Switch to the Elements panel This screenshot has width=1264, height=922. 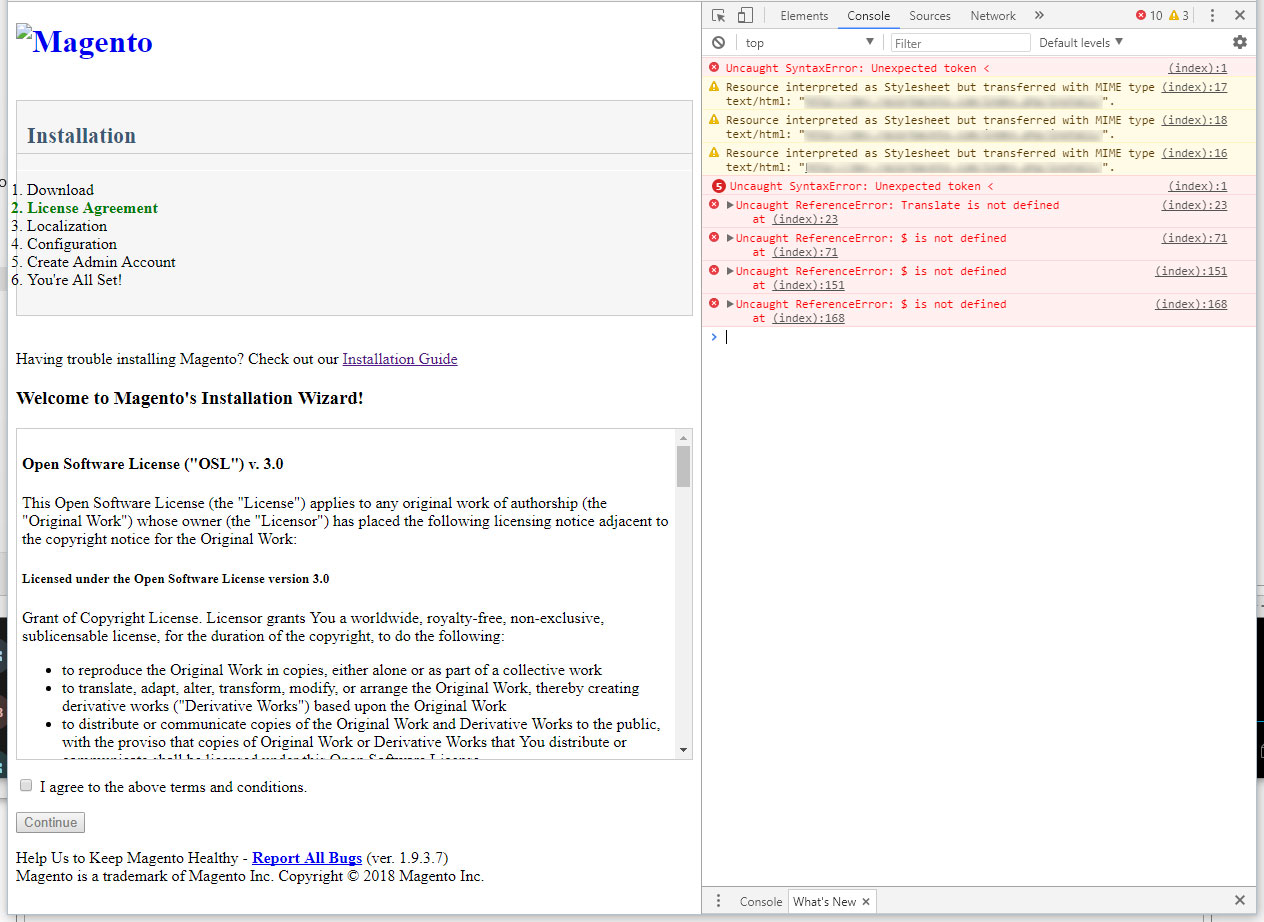tap(803, 15)
